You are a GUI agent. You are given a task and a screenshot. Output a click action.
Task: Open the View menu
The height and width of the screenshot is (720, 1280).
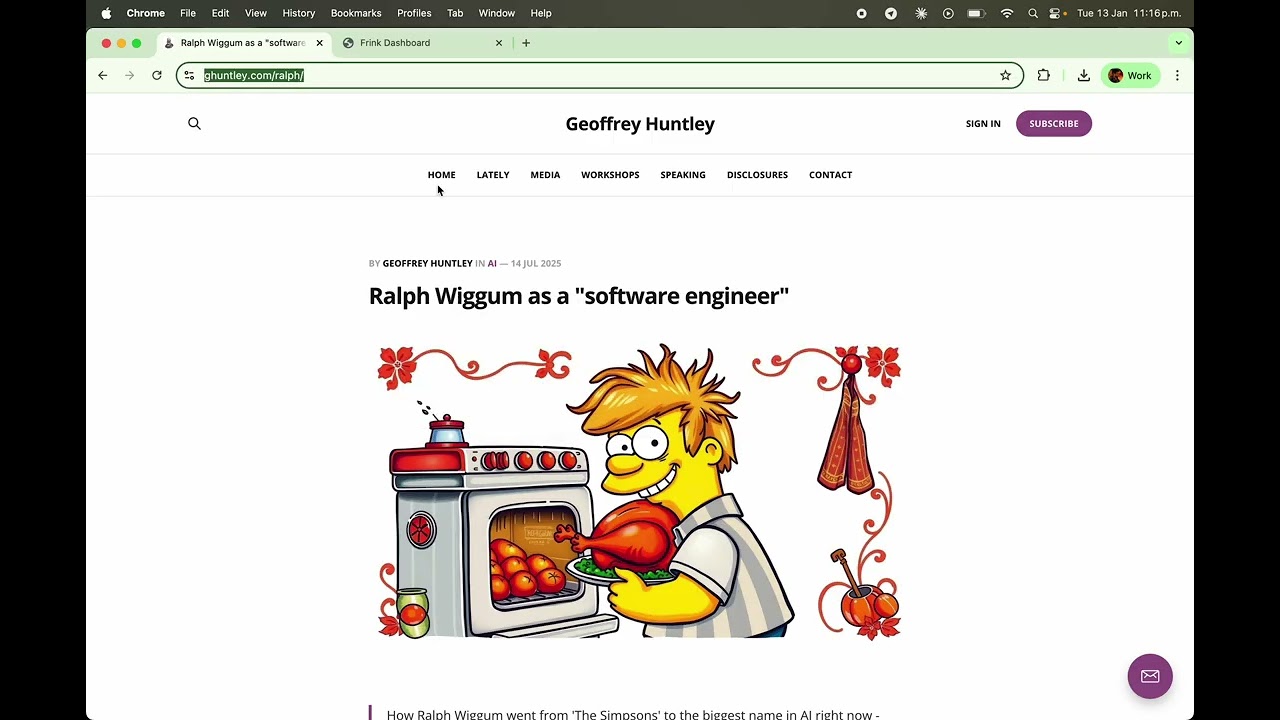(x=256, y=13)
